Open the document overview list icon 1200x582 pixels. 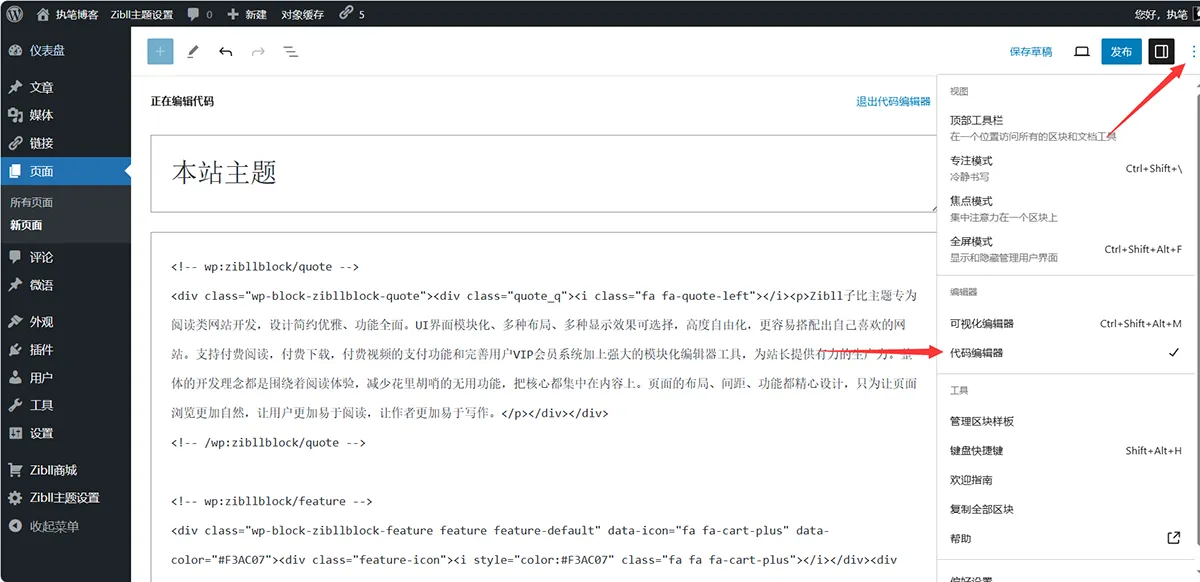coord(291,51)
